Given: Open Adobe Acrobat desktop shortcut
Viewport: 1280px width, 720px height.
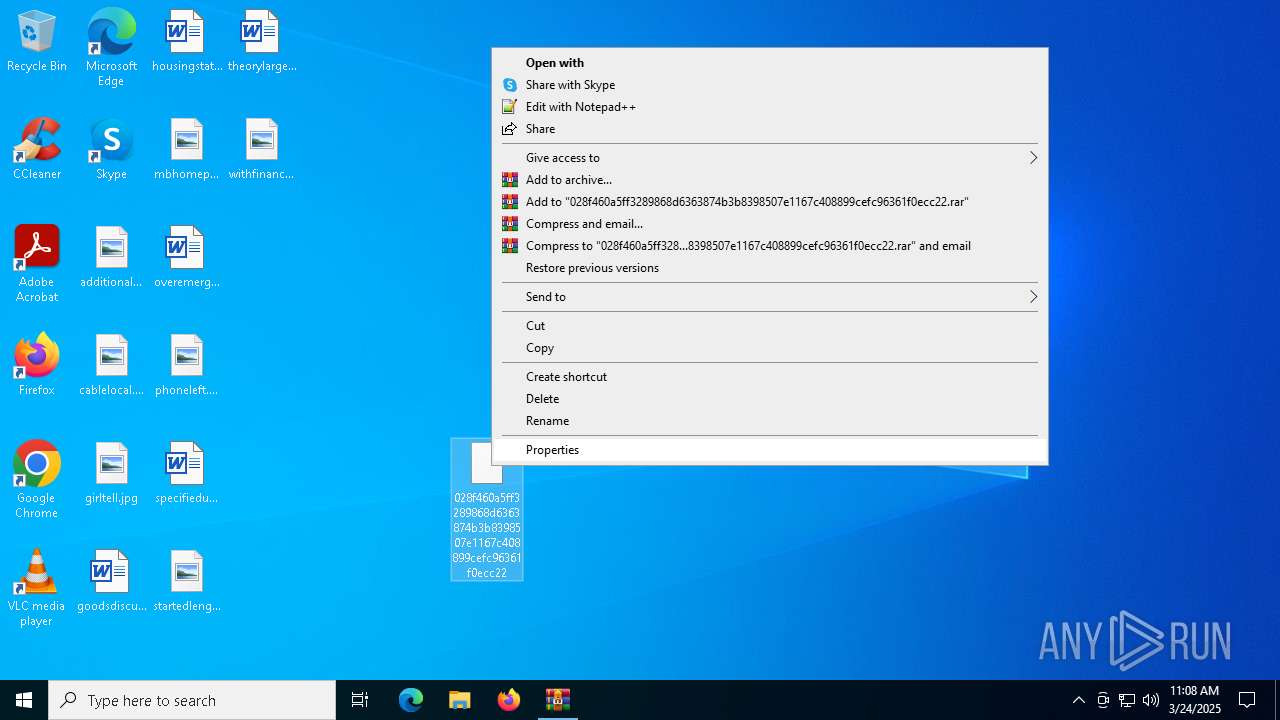Looking at the screenshot, I should coord(37,264).
